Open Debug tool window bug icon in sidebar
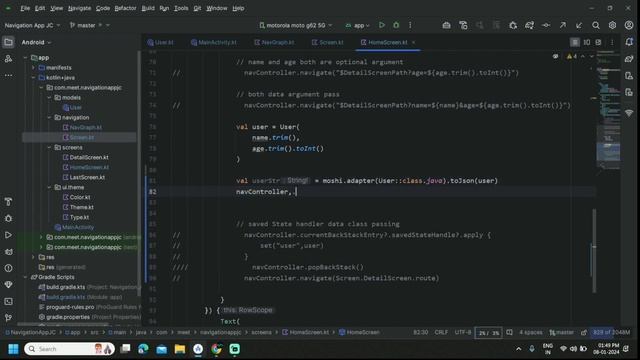Image resolution: width=640 pixels, height=360 pixels. (8, 218)
